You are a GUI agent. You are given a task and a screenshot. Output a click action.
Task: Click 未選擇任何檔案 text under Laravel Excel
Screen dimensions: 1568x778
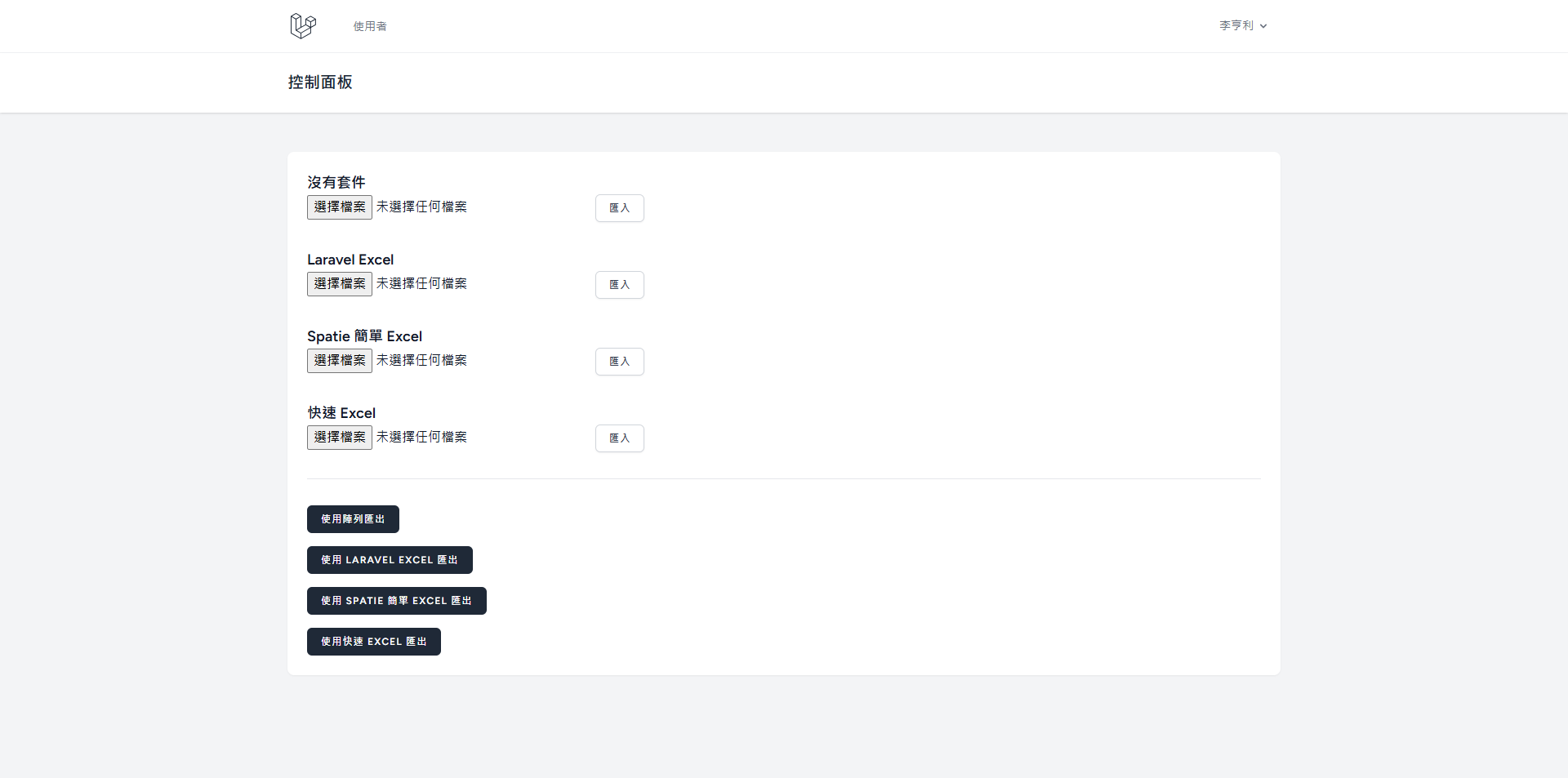(421, 284)
